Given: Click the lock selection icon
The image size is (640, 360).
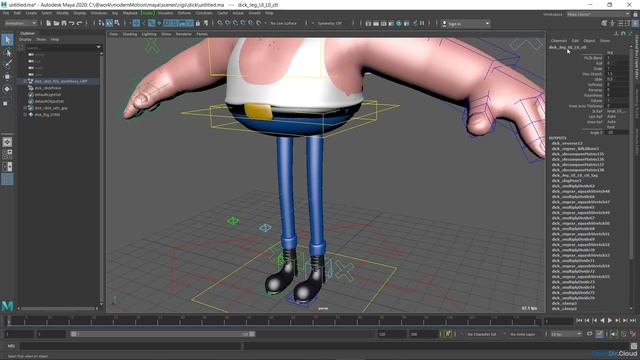Looking at the screenshot, I should [198, 23].
